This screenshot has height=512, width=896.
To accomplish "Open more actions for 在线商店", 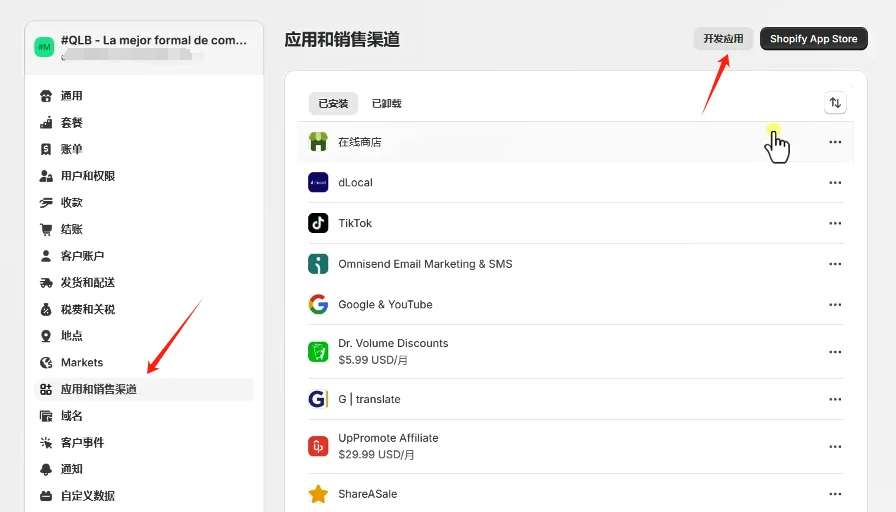I will 835,142.
